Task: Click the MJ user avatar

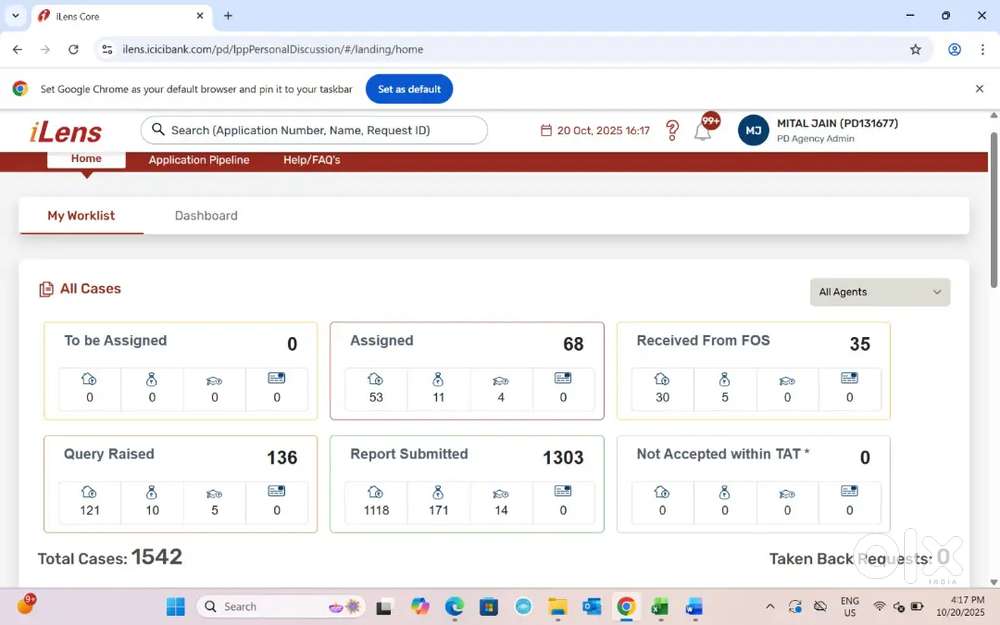Action: pos(753,131)
